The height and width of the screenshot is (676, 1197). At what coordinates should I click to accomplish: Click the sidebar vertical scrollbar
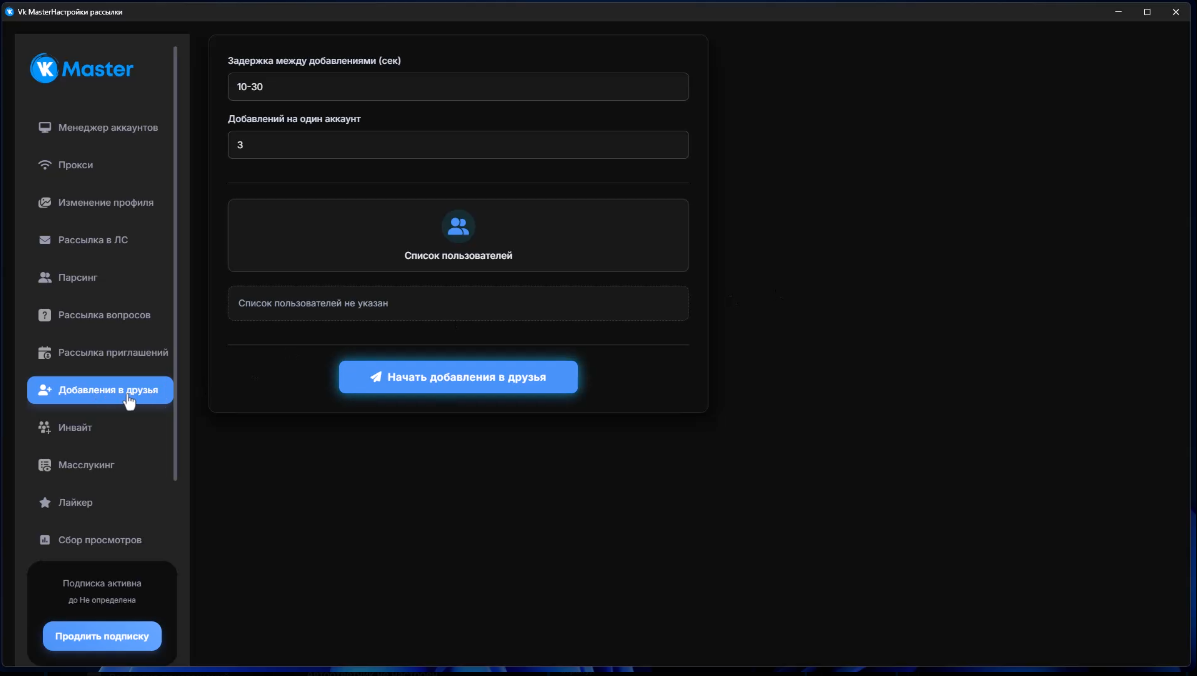click(176, 260)
